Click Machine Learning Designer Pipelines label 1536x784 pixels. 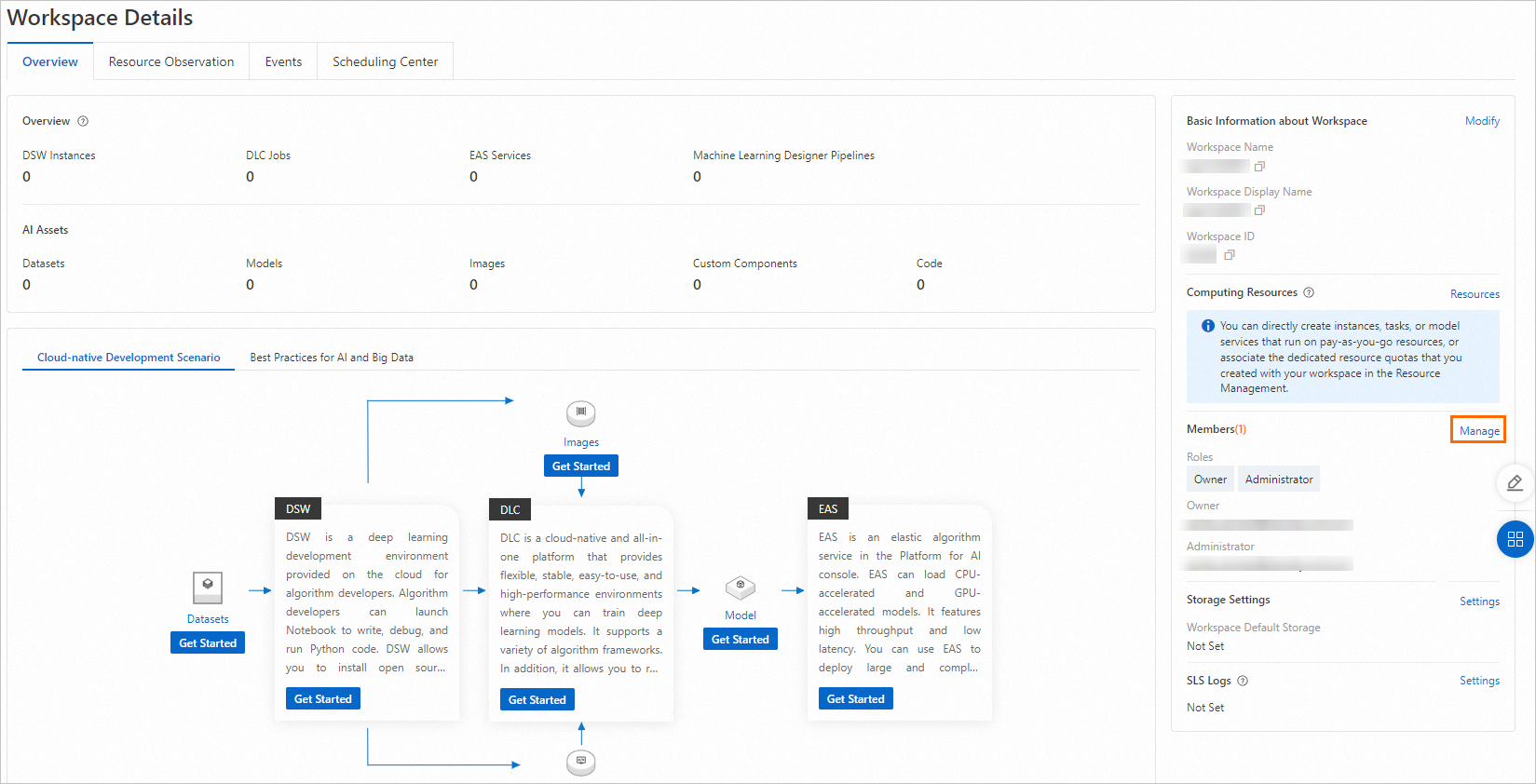tap(783, 155)
